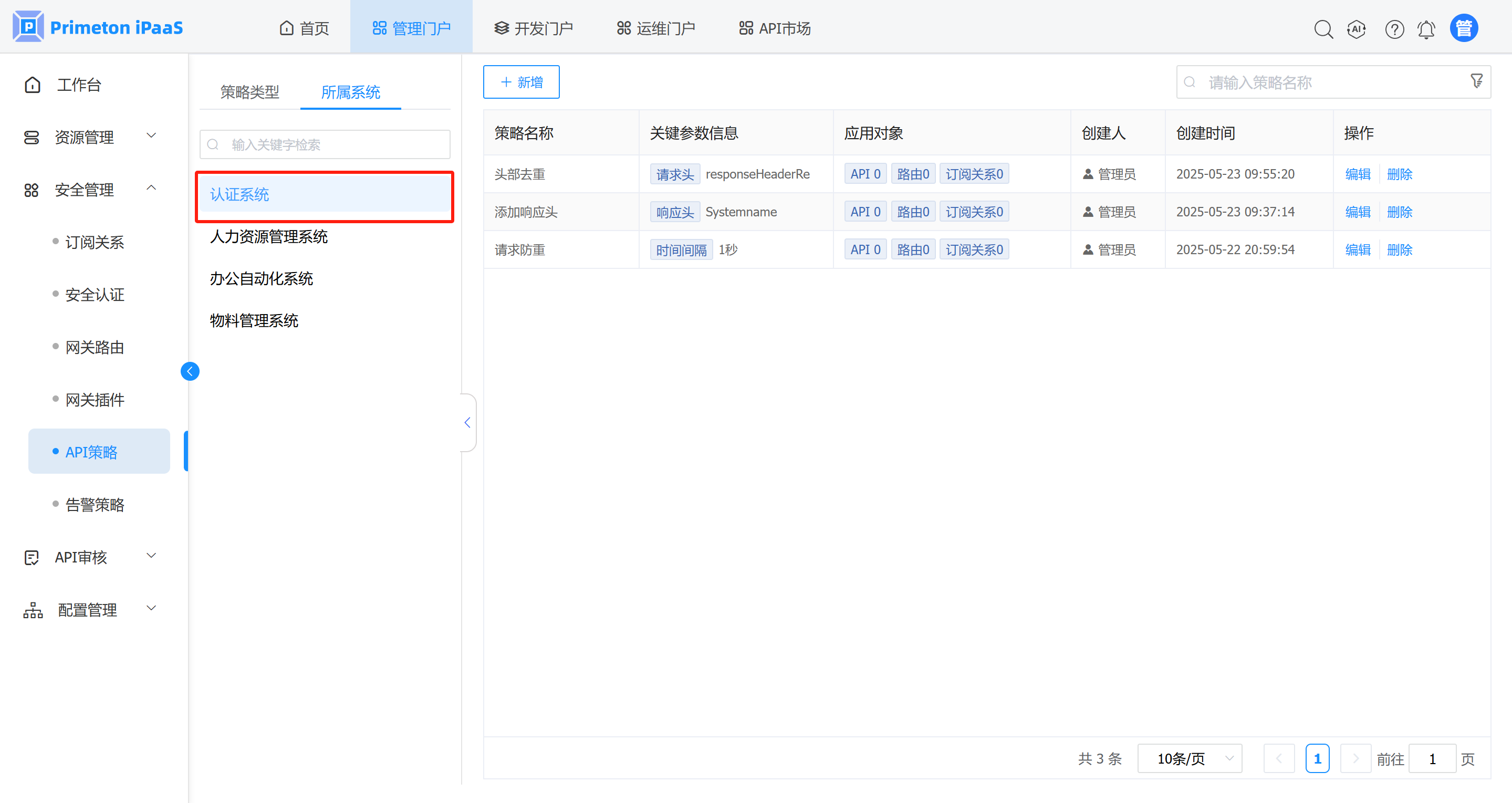The height and width of the screenshot is (803, 1512).
Task: Click the 新增 button
Action: tap(520, 82)
